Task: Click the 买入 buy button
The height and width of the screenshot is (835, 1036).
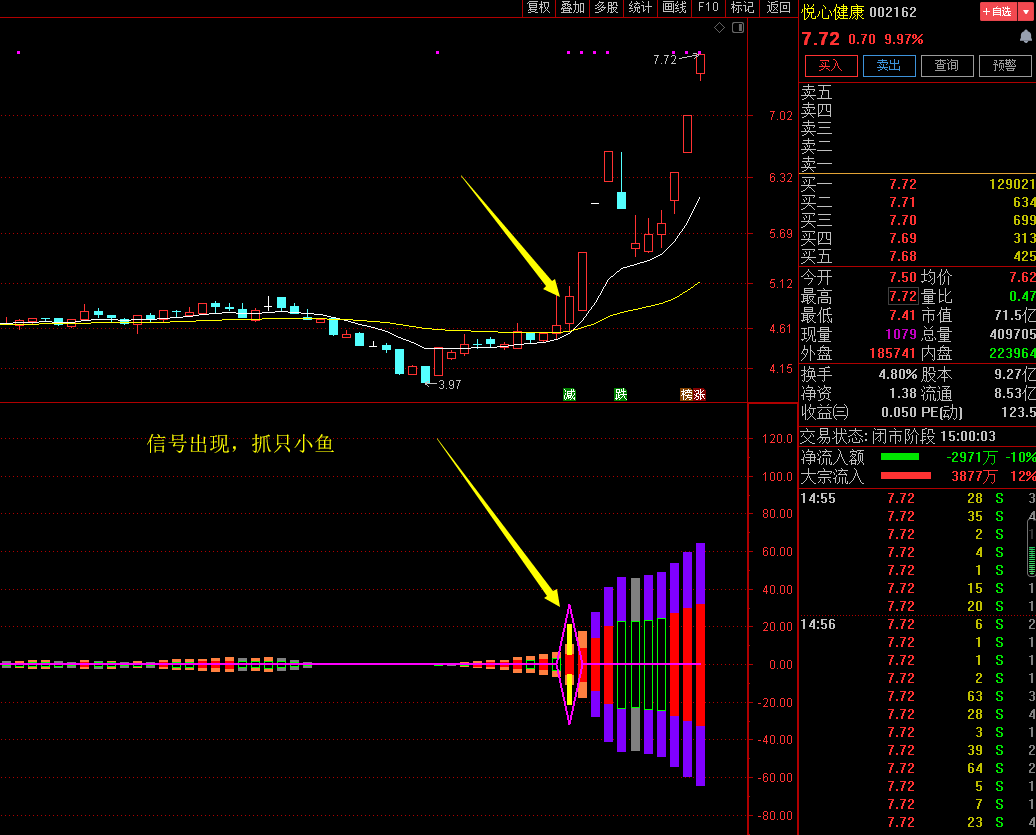Action: pyautogui.click(x=831, y=66)
